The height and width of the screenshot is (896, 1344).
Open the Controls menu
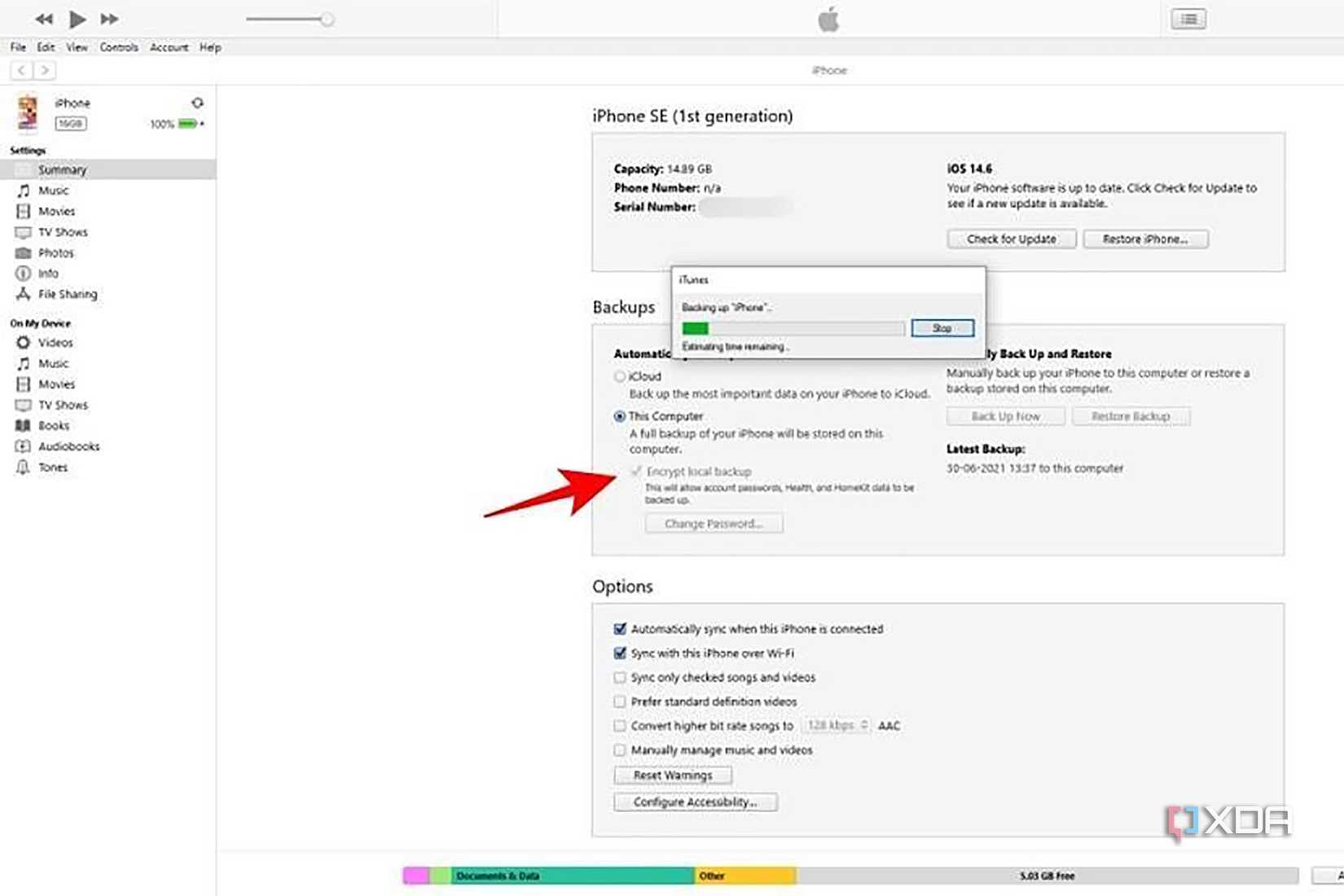coord(119,47)
